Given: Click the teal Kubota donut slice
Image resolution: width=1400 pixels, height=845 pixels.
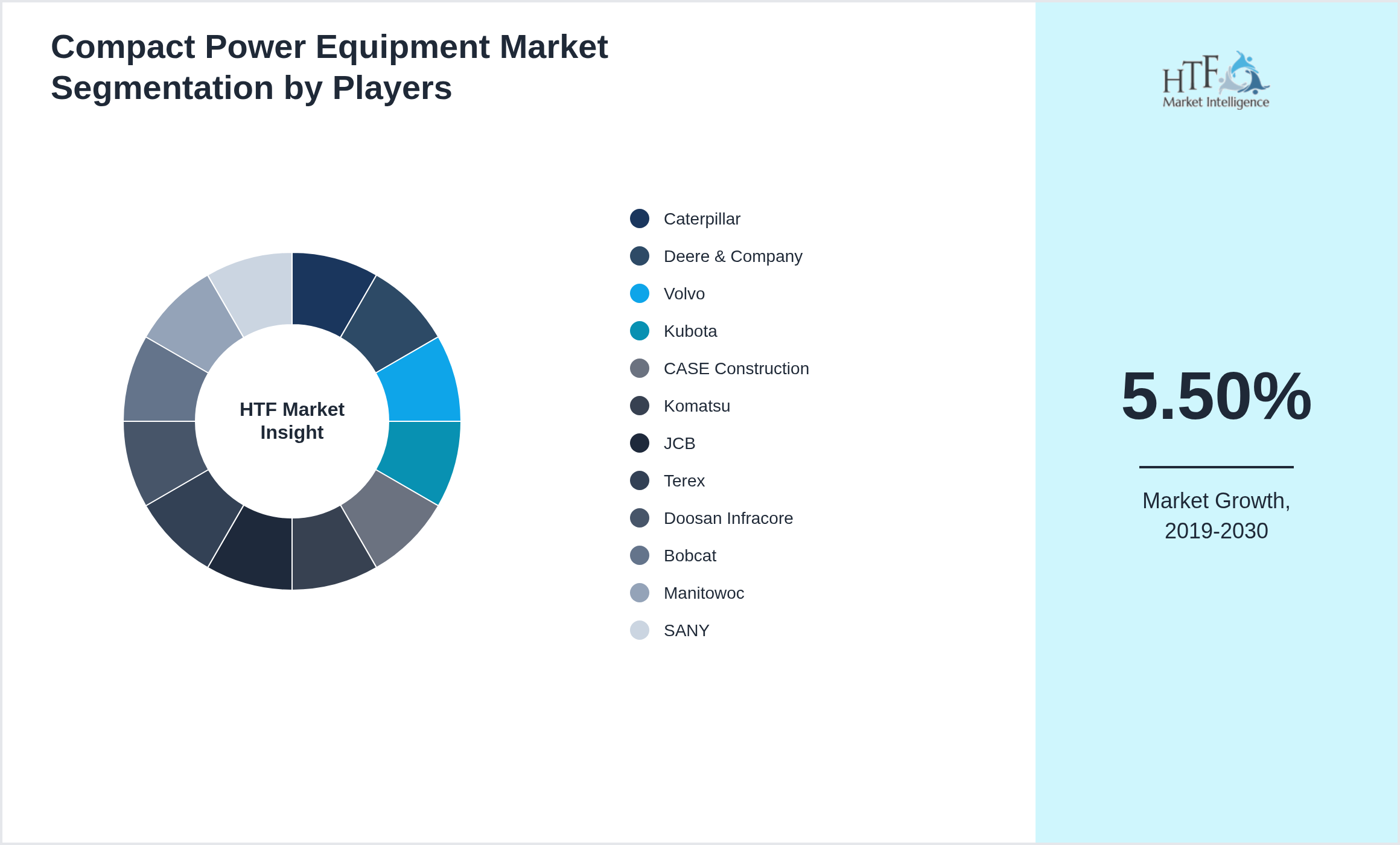Looking at the screenshot, I should 420,456.
